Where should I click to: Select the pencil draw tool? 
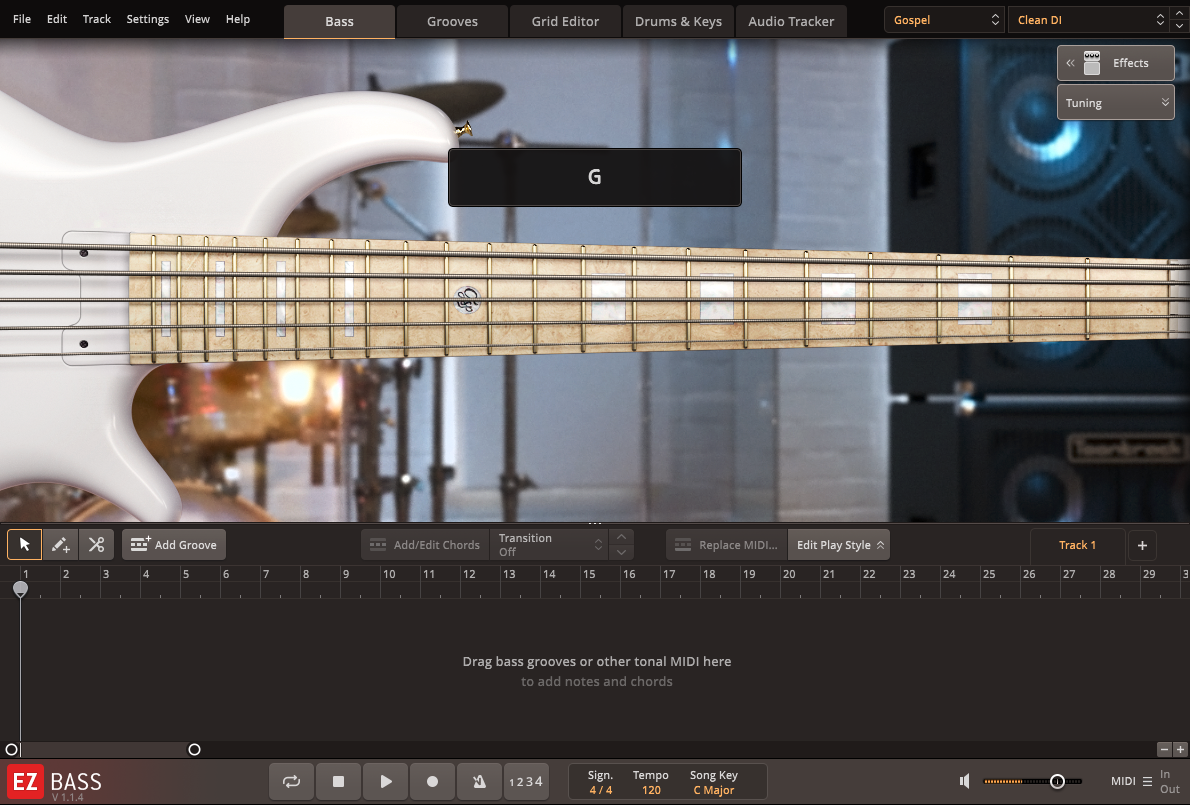point(61,545)
